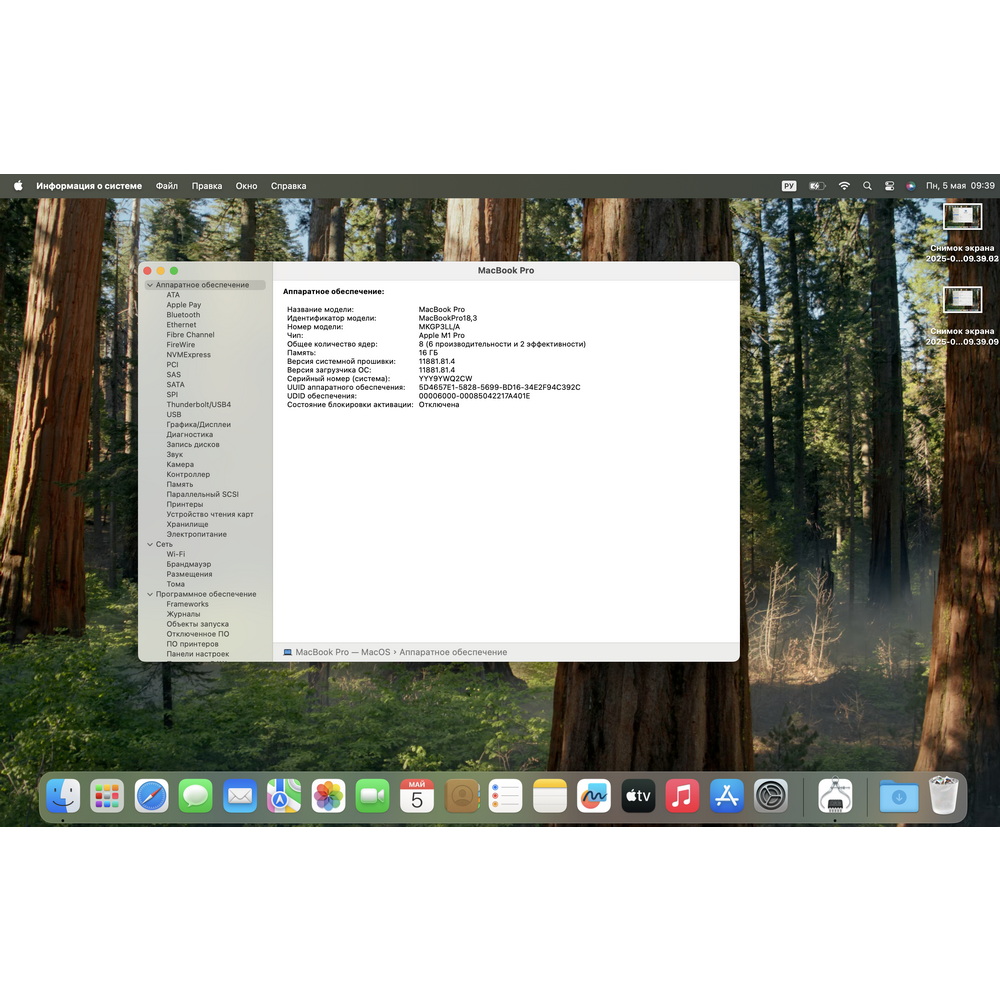Viewport: 1000px width, 1000px height.
Task: Open App Store in the Dock
Action: click(726, 796)
